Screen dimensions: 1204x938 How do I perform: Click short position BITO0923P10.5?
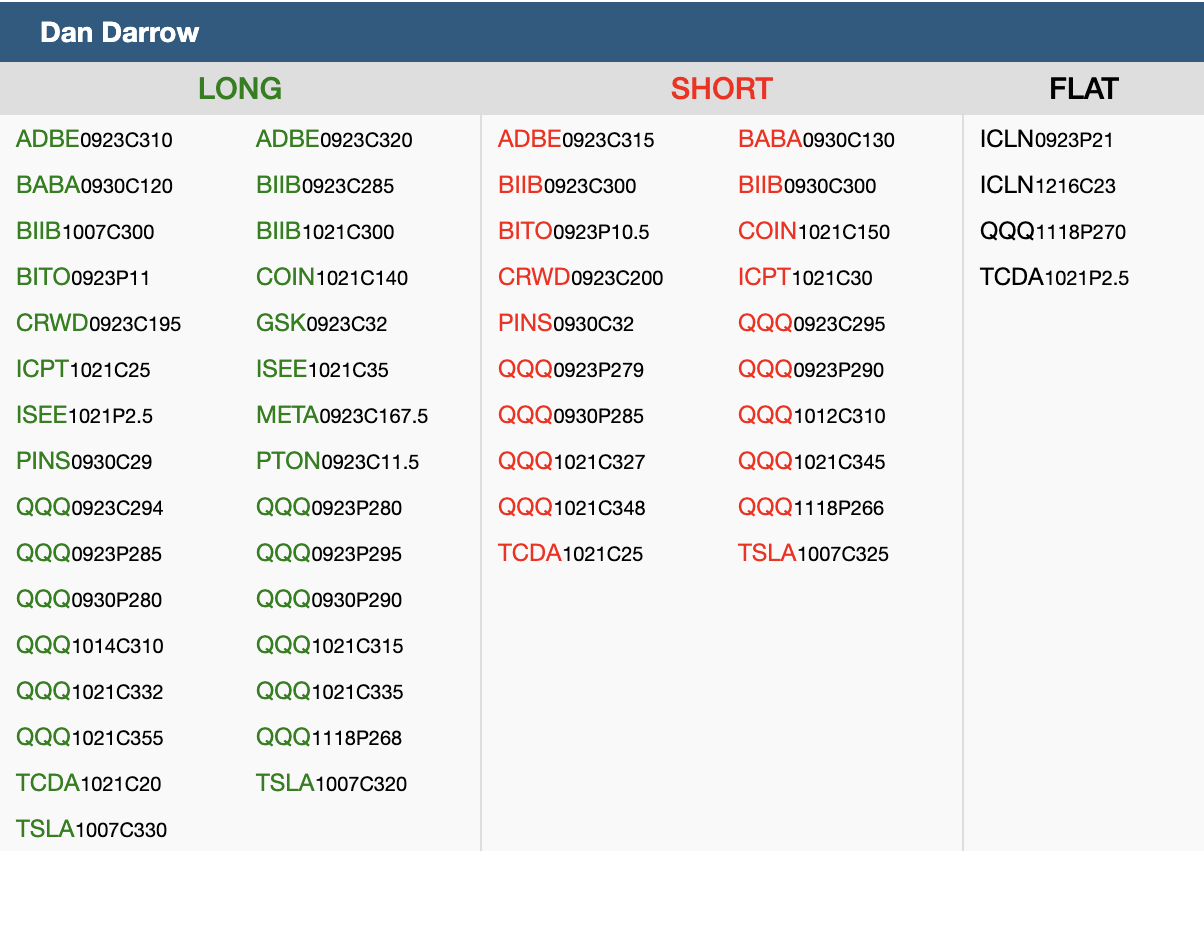pos(573,232)
